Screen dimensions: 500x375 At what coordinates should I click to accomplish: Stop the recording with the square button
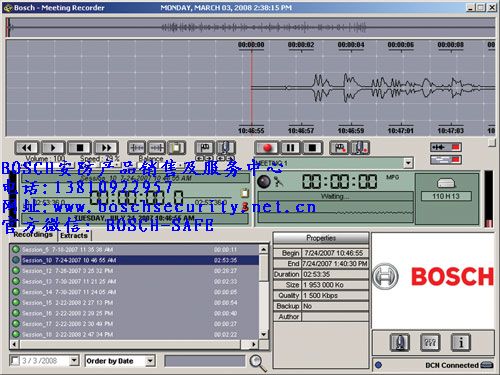[x=312, y=148]
